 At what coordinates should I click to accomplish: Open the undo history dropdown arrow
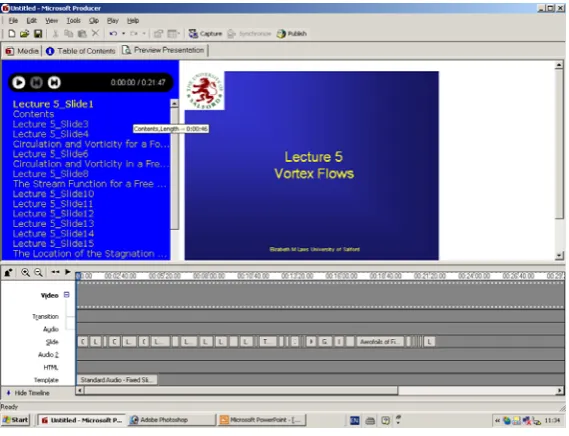(x=123, y=34)
